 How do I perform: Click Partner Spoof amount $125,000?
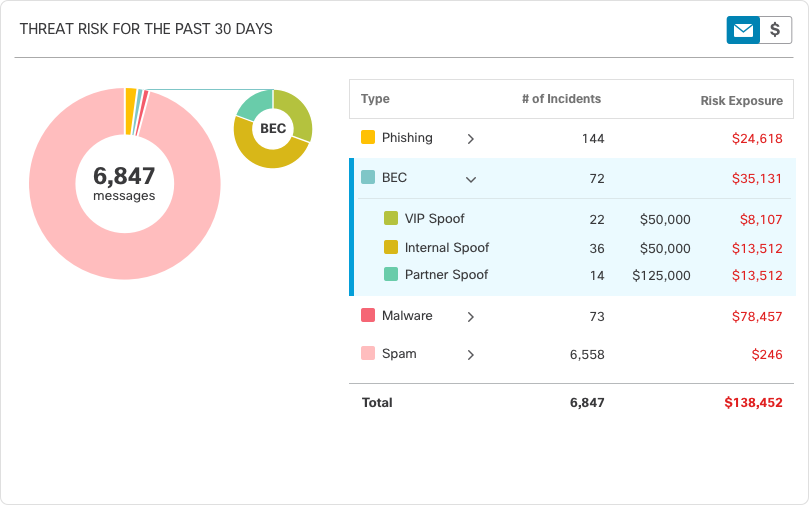(661, 275)
